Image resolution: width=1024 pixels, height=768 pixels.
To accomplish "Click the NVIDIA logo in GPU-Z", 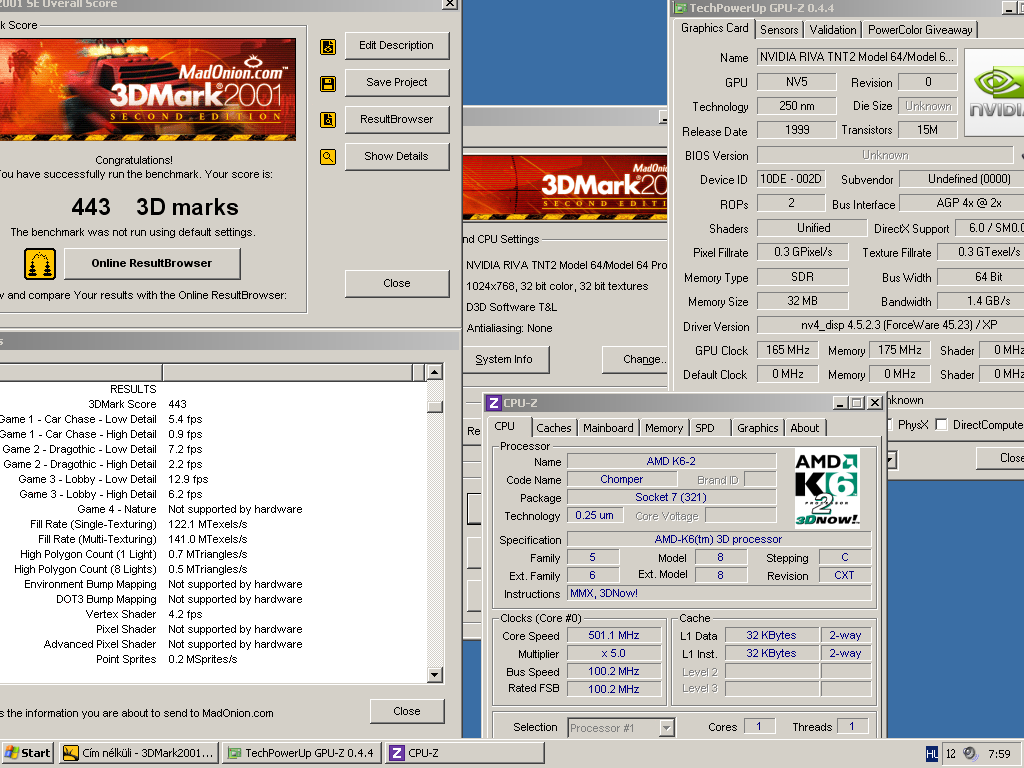I will (995, 92).
